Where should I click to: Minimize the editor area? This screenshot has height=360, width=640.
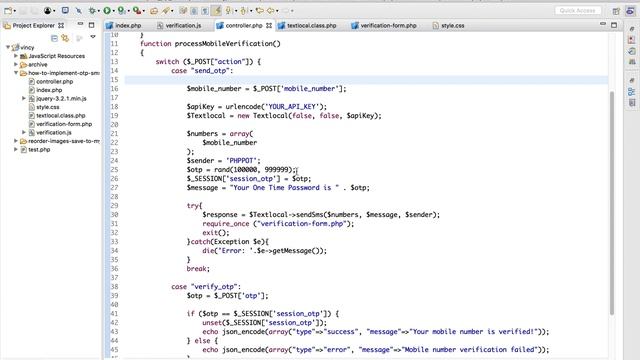[603, 24]
